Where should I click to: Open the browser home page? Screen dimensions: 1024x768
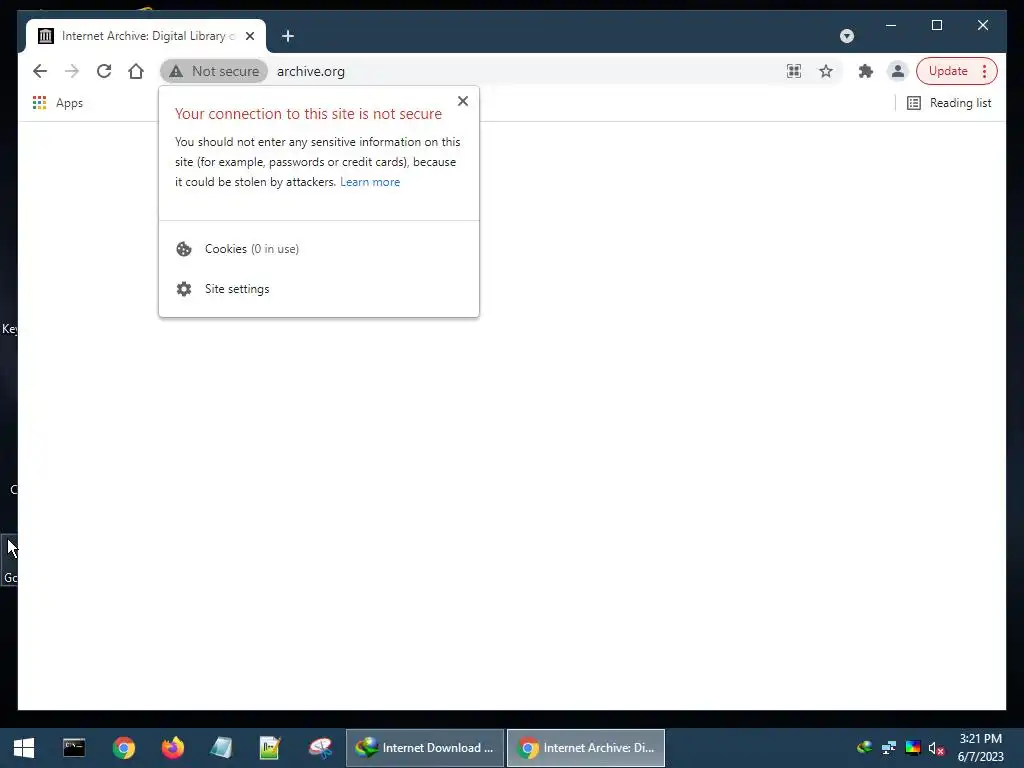click(x=136, y=71)
